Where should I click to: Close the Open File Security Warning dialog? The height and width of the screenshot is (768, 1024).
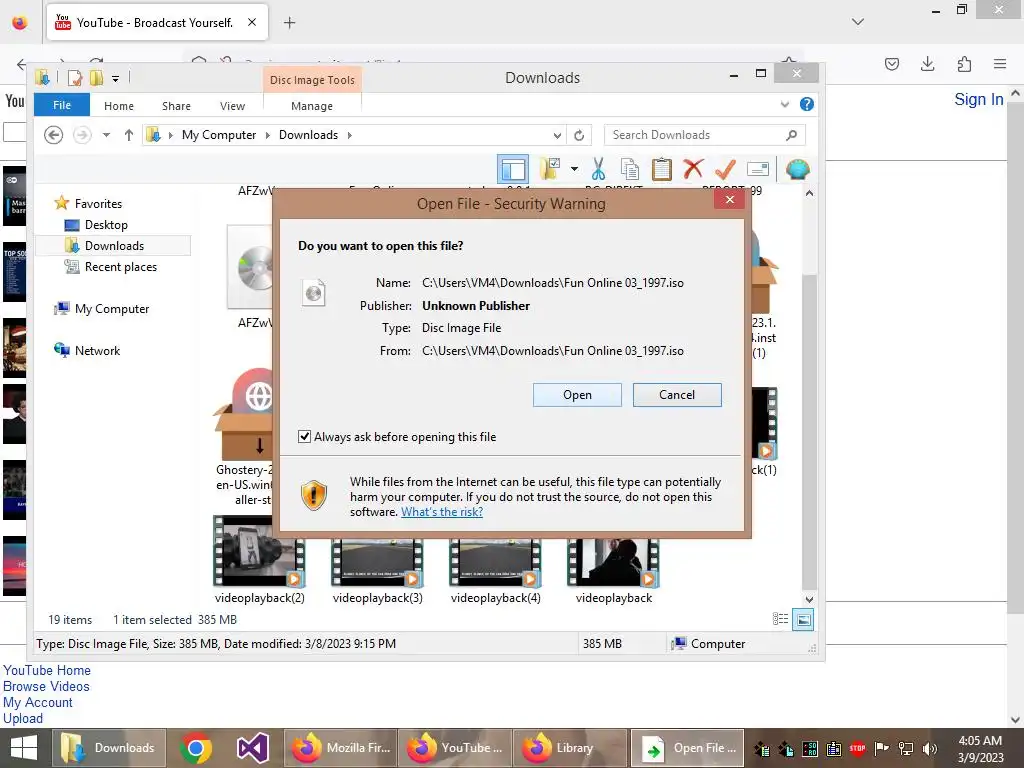click(729, 200)
